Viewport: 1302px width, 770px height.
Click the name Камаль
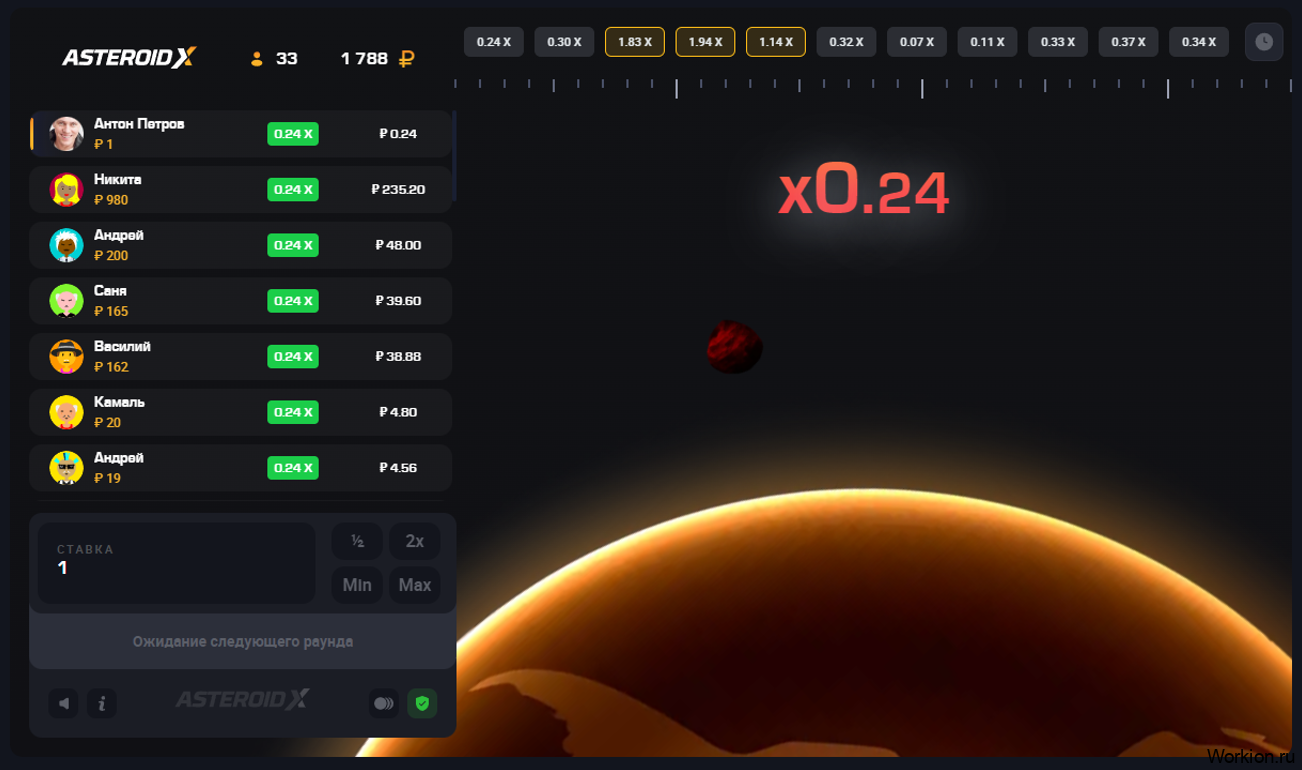point(119,402)
